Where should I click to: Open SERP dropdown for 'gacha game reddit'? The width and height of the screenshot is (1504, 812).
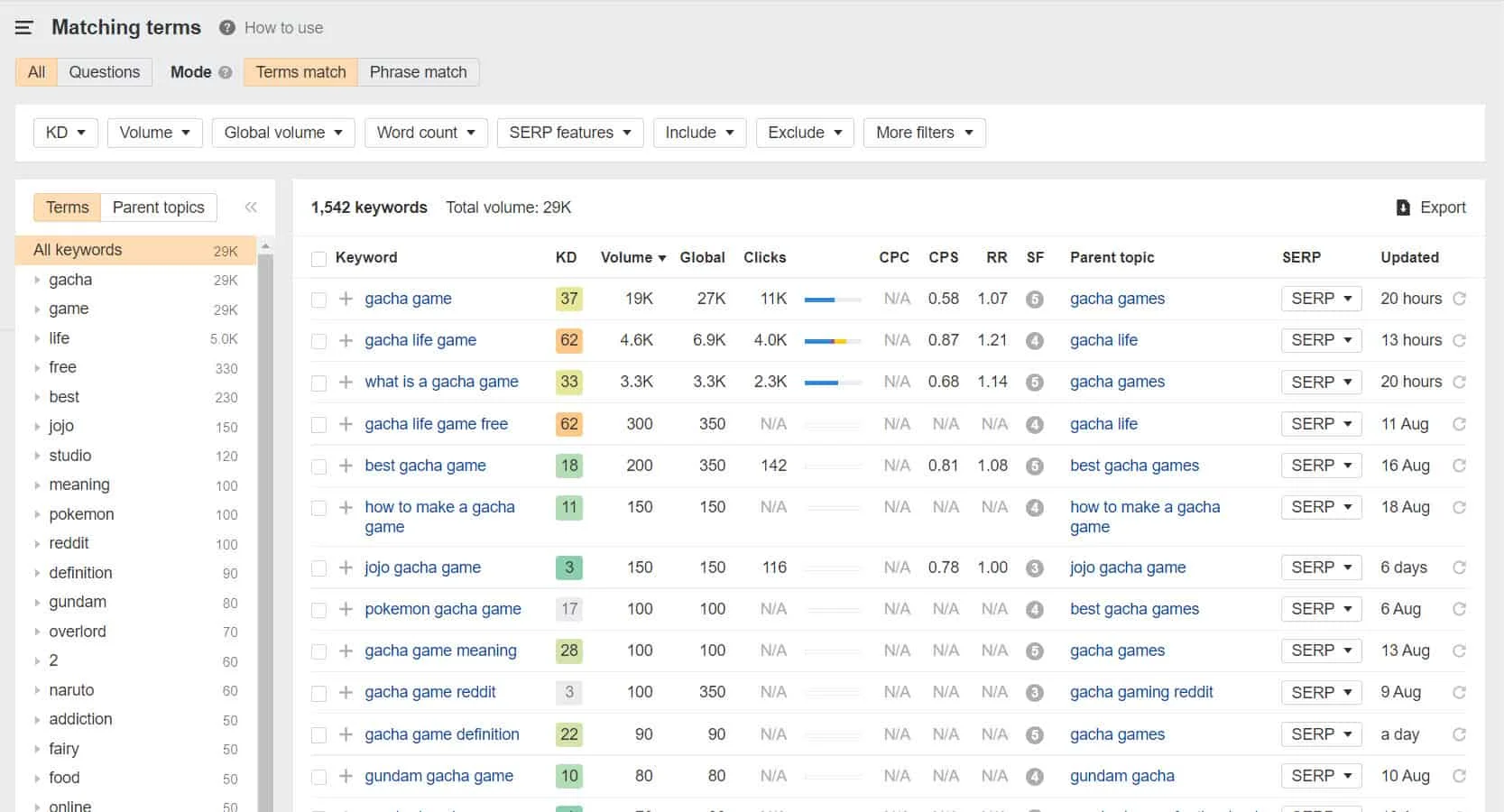pos(1321,693)
